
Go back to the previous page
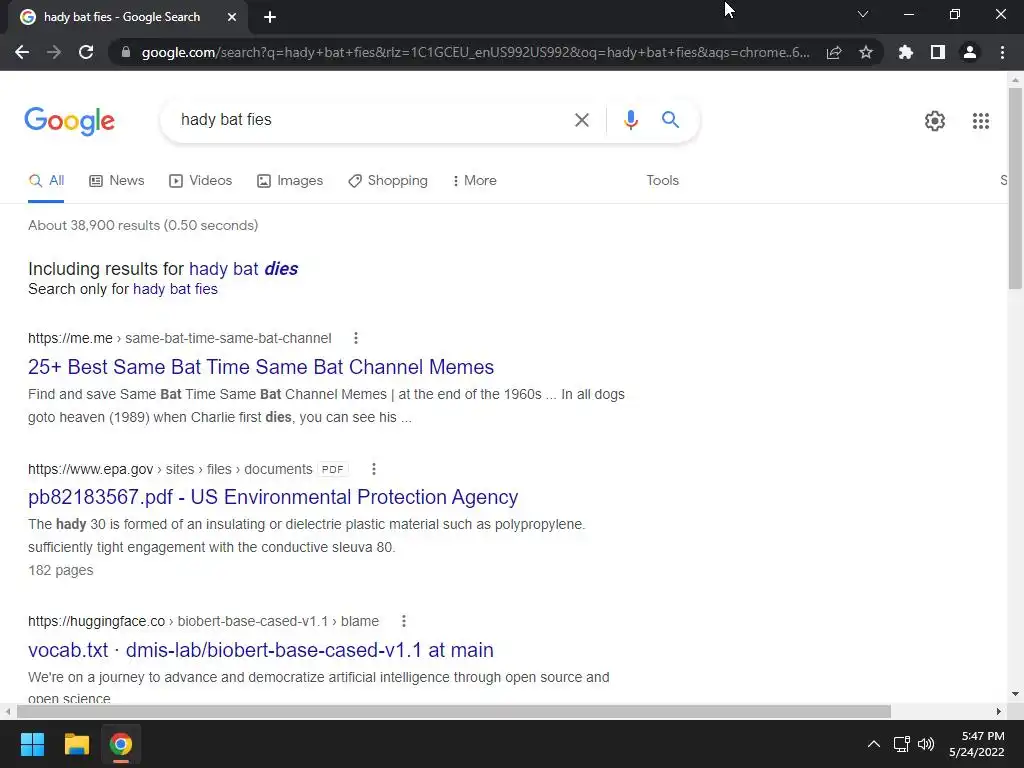point(22,52)
